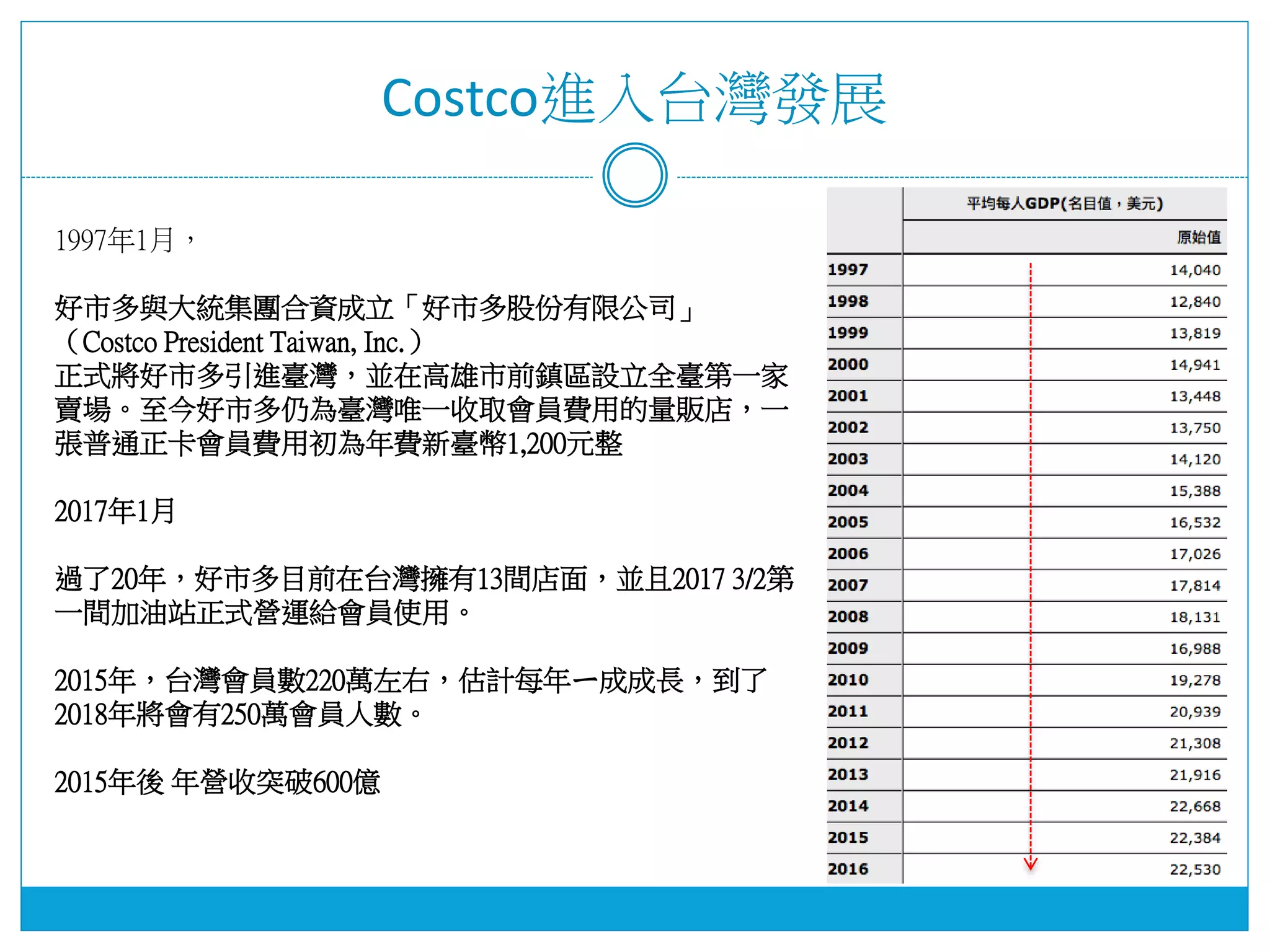Click the GDP value '16,988'

pos(1195,648)
